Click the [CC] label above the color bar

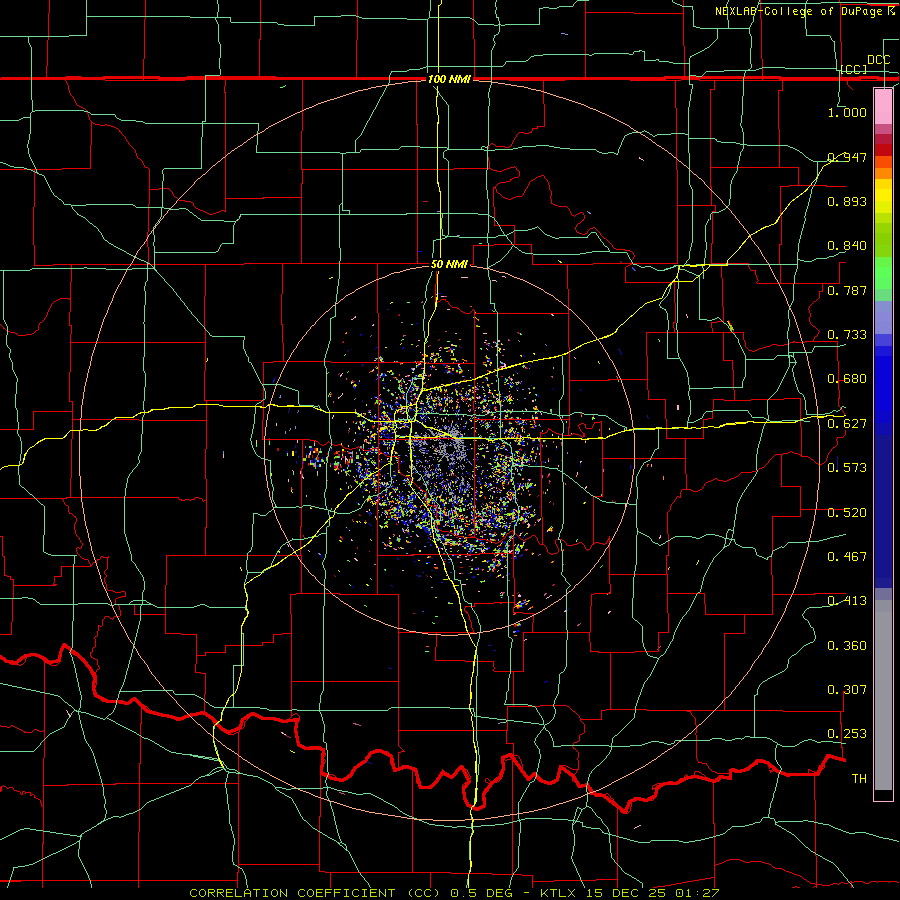[854, 69]
